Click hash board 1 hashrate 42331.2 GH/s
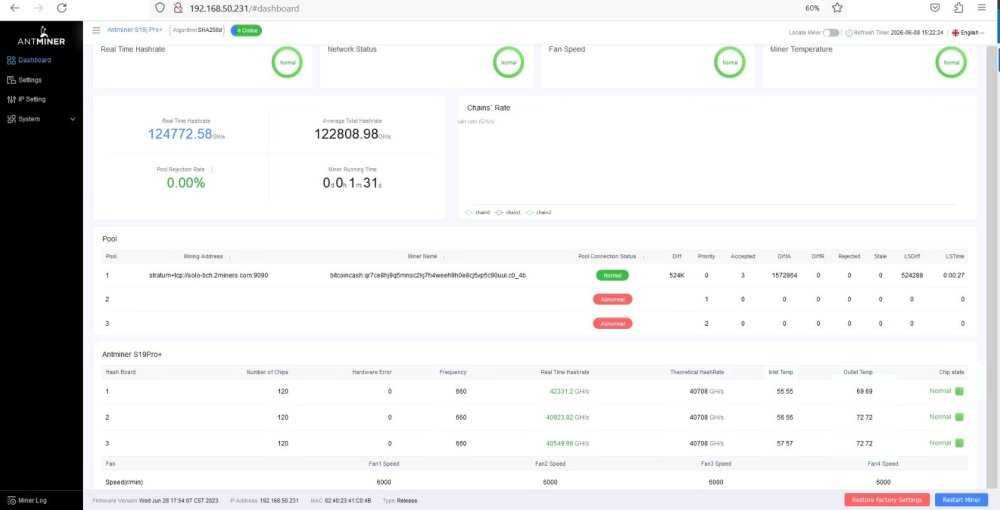Viewport: 1000px width, 510px height. pyautogui.click(x=569, y=391)
